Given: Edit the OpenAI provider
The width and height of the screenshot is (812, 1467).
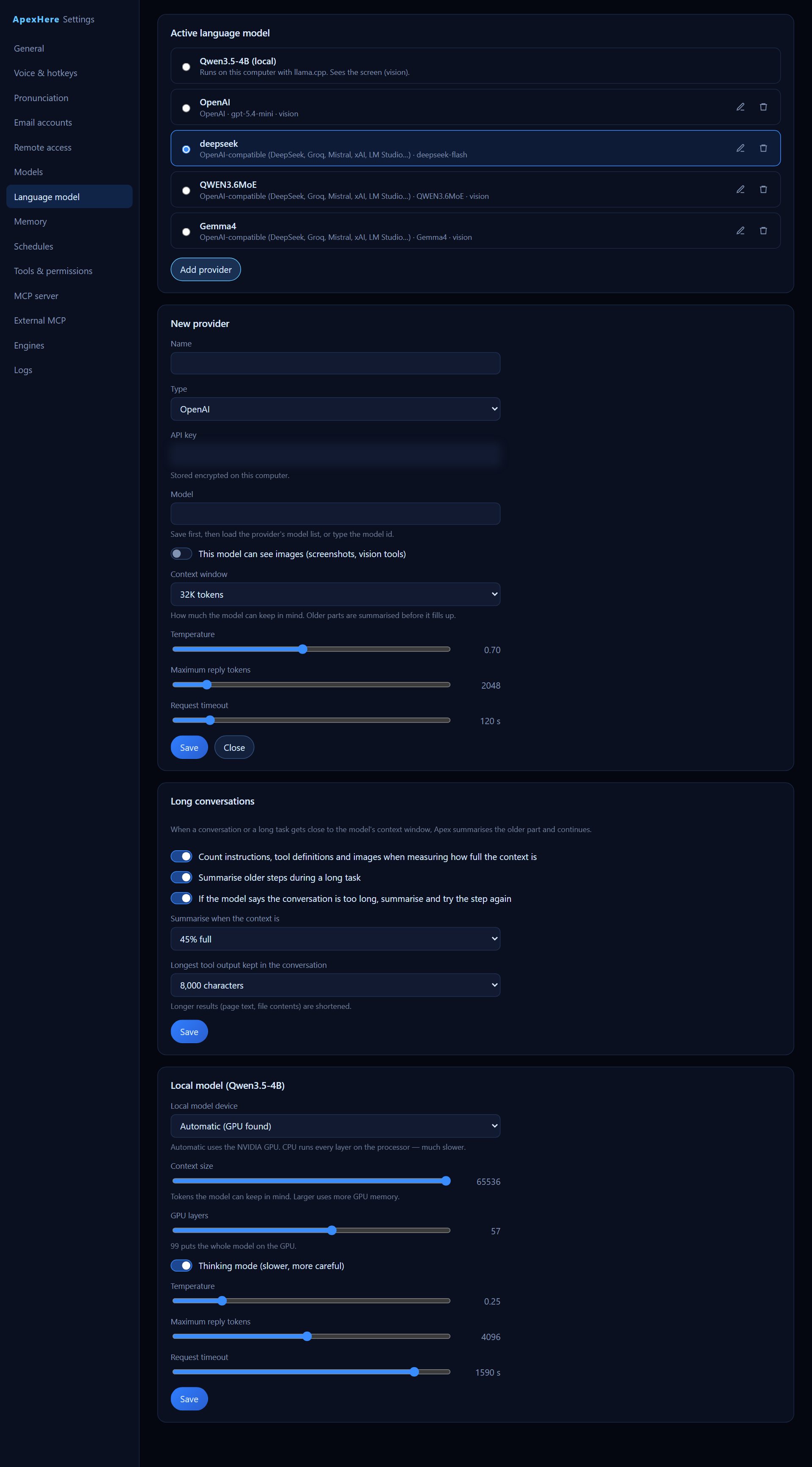Looking at the screenshot, I should [x=740, y=107].
